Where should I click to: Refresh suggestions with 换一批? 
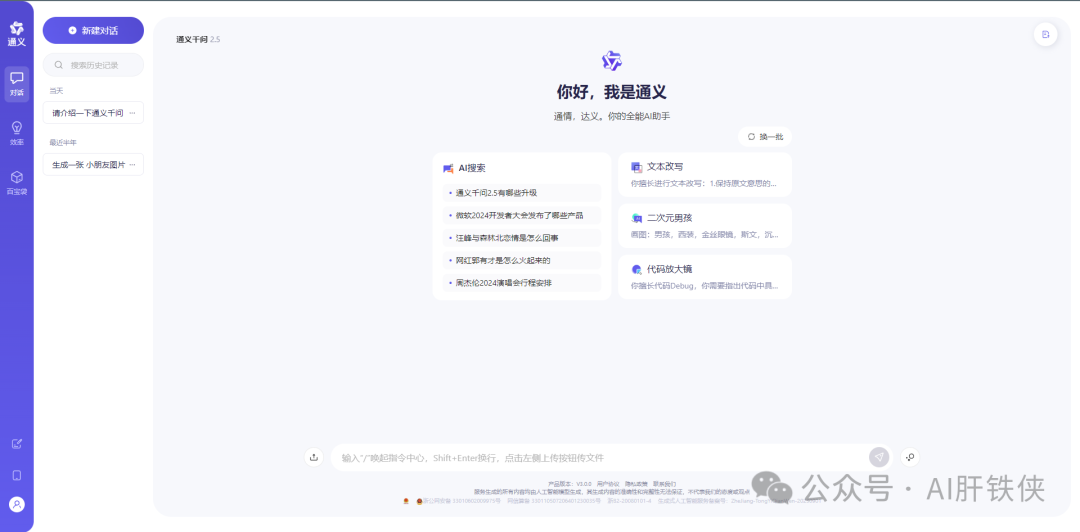(x=765, y=136)
